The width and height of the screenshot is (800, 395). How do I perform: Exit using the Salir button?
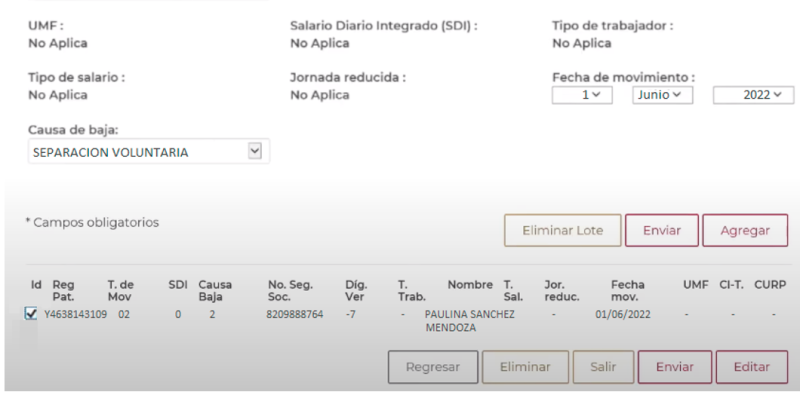pyautogui.click(x=603, y=367)
